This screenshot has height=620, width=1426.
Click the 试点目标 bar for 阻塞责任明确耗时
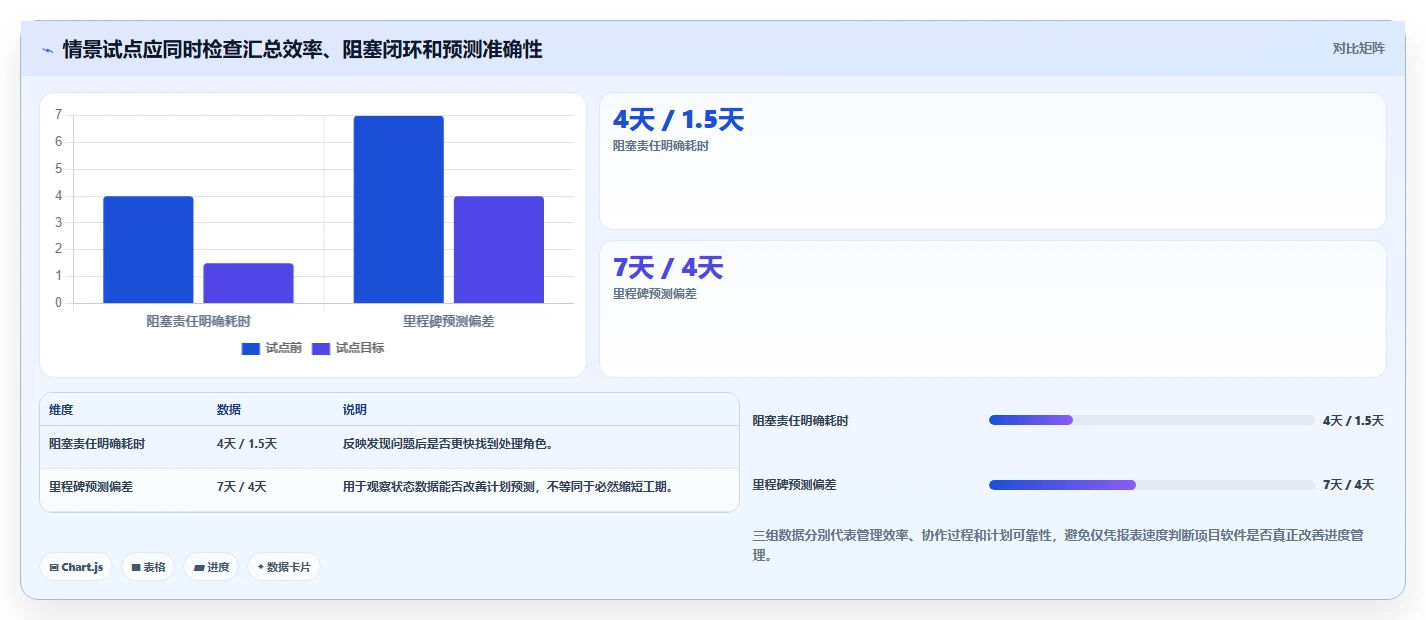pyautogui.click(x=248, y=283)
